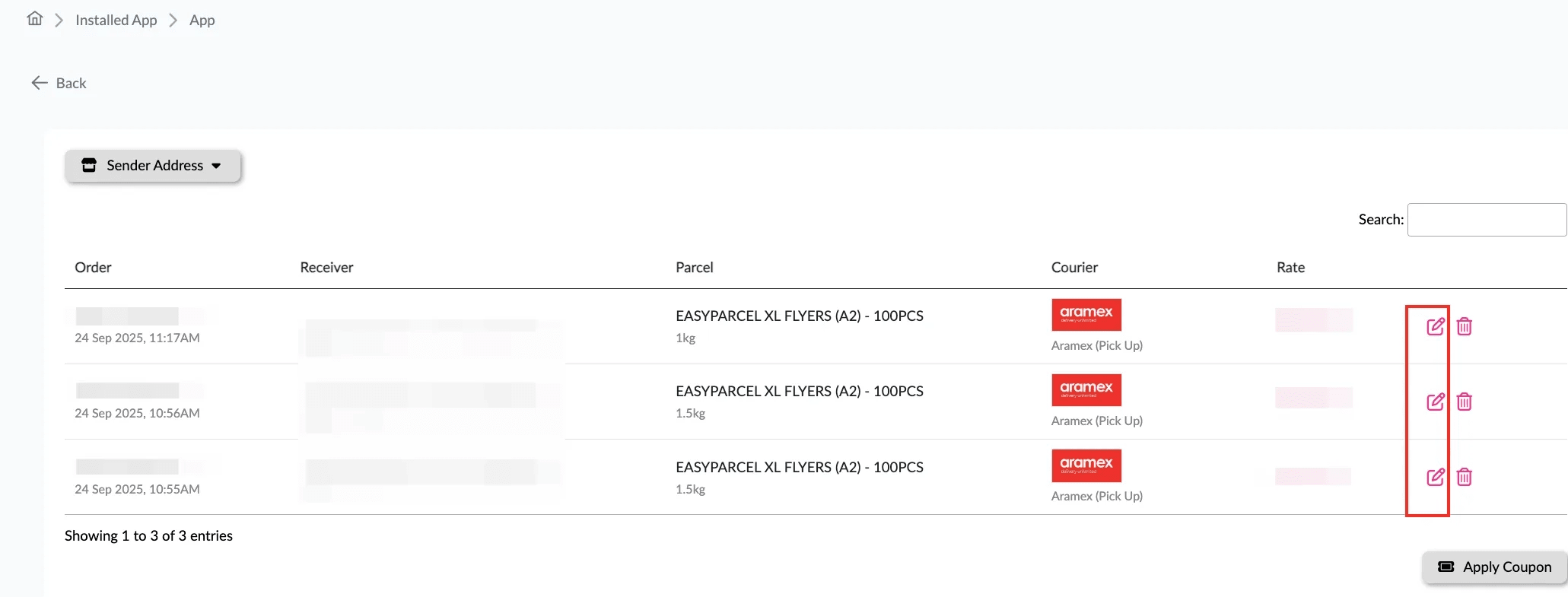Edit the 11:17AM order with pencil icon
The height and width of the screenshot is (597, 1568).
point(1435,326)
